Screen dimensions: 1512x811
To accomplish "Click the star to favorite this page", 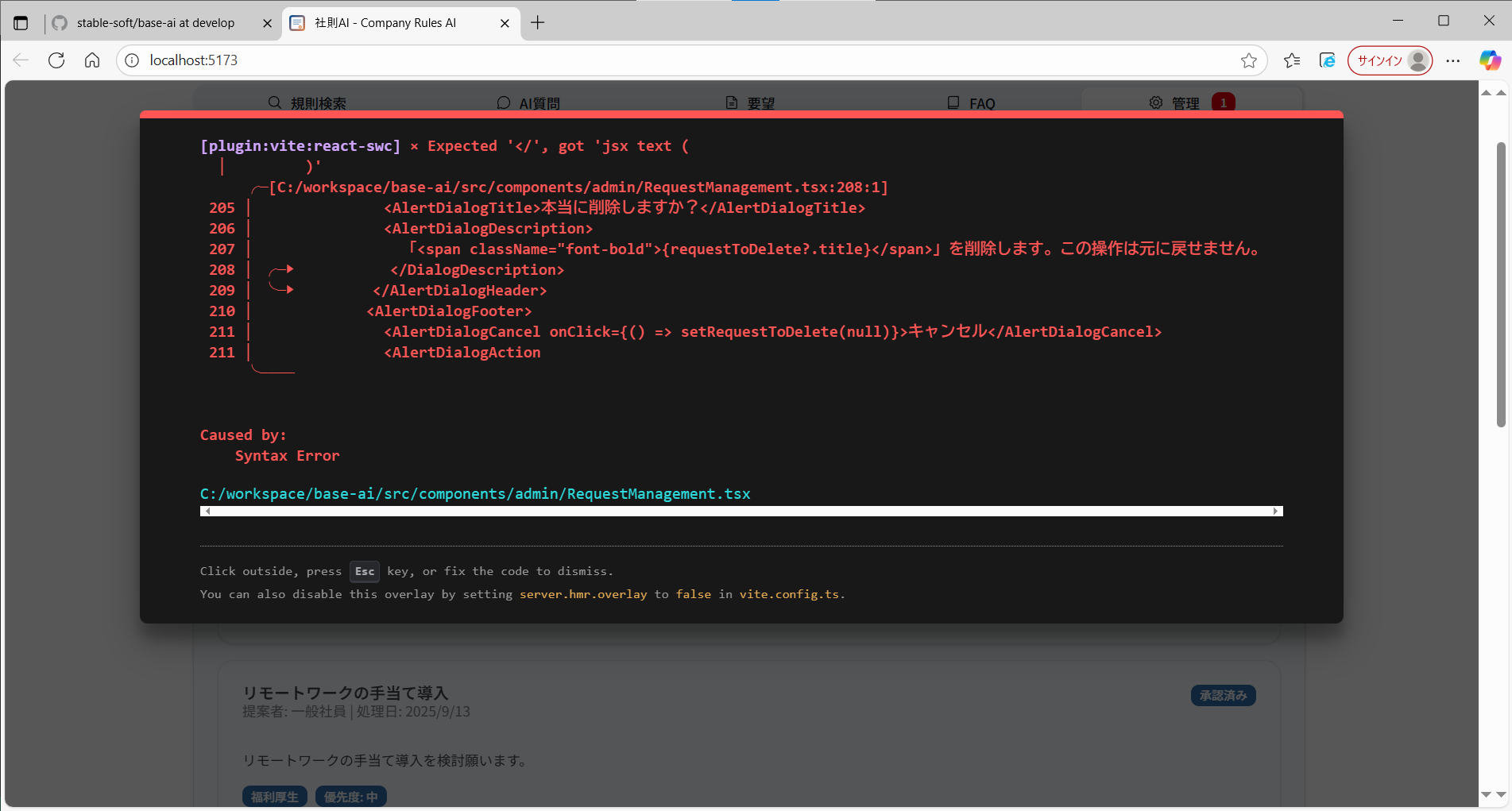I will 1248,60.
